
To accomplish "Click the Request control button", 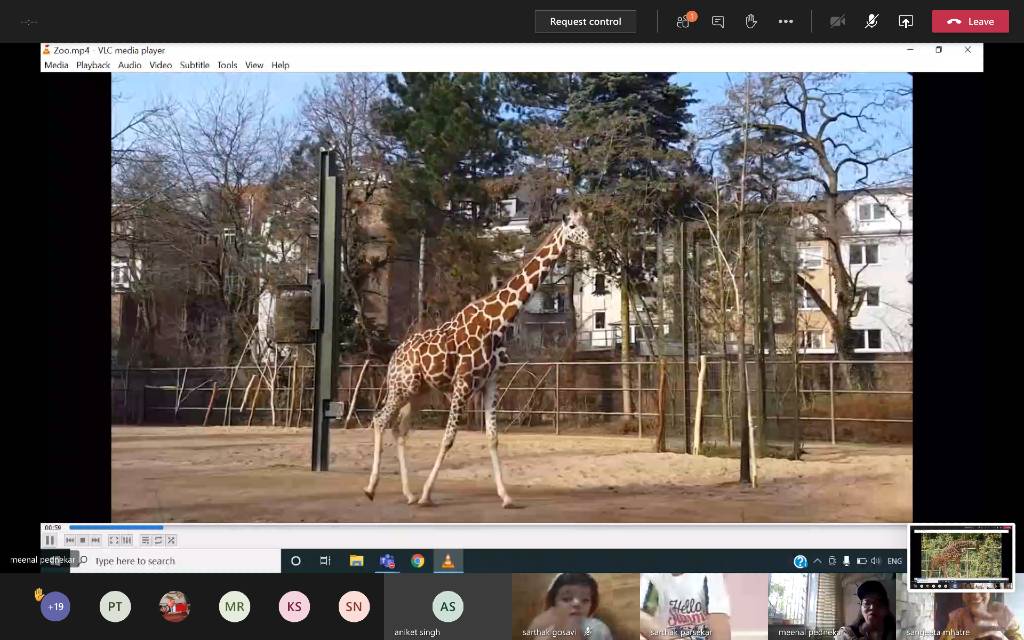I will tap(585, 22).
